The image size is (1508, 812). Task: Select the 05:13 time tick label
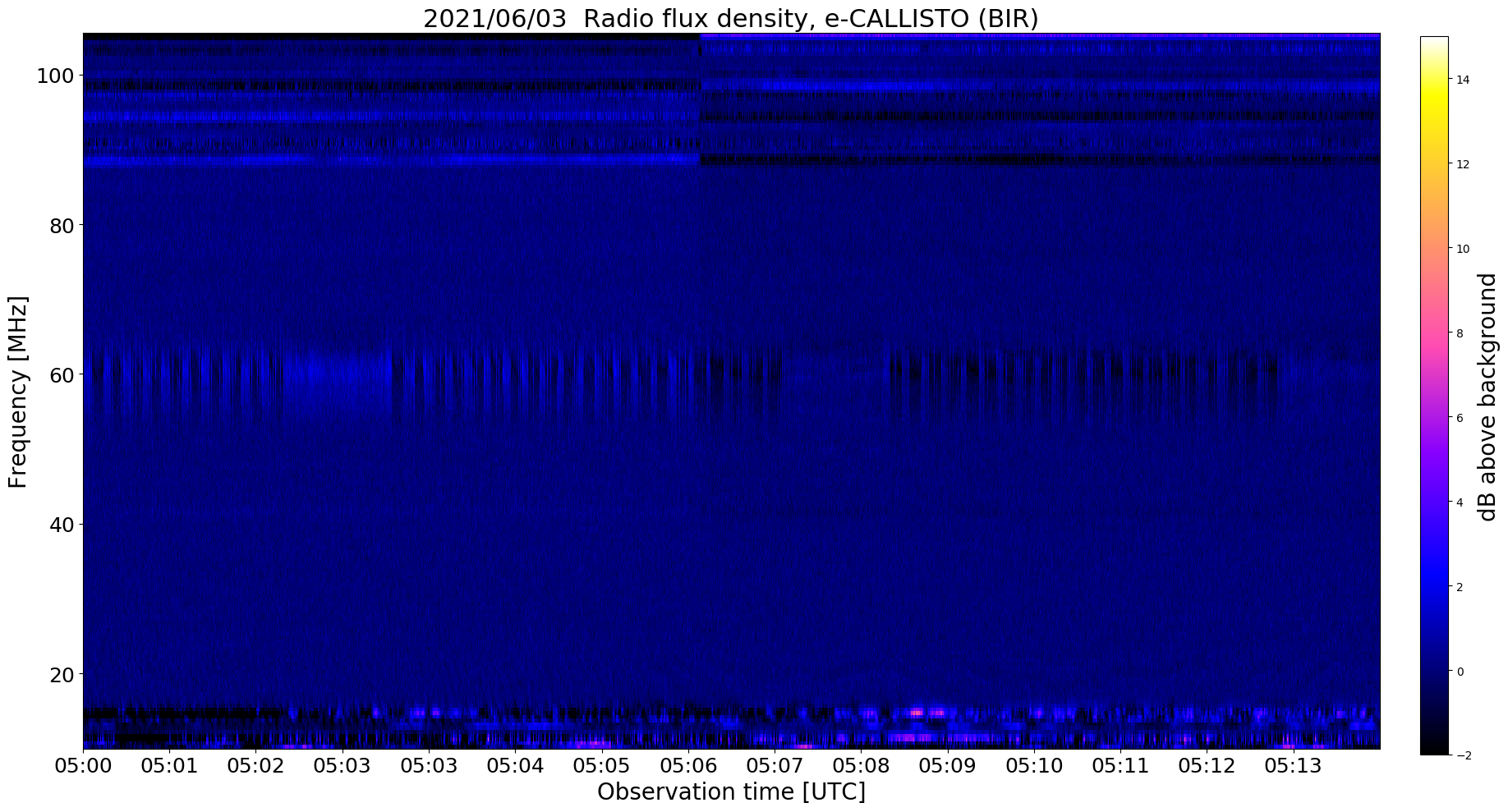point(1293,767)
